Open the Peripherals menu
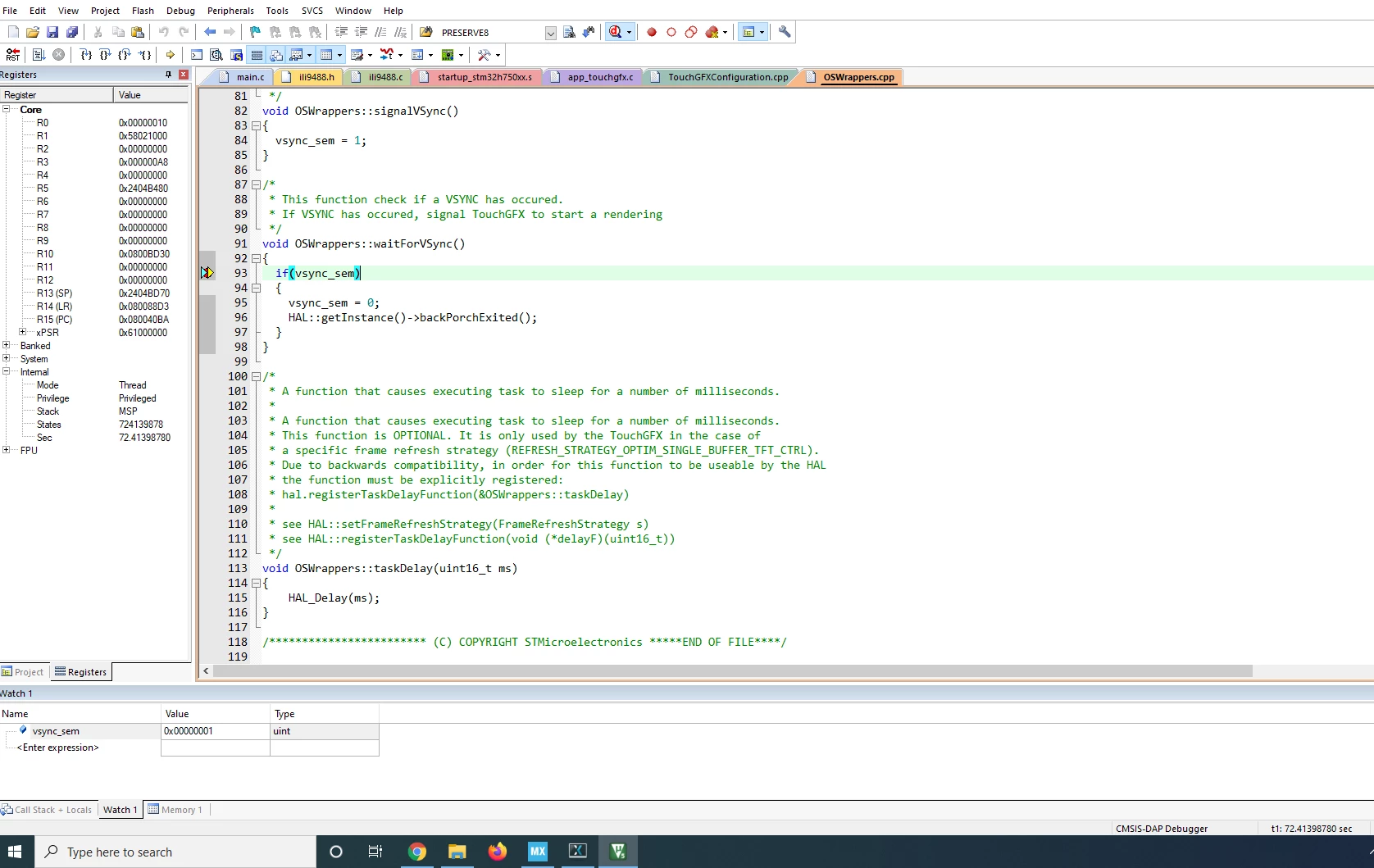Image resolution: width=1374 pixels, height=868 pixels. pyautogui.click(x=230, y=11)
